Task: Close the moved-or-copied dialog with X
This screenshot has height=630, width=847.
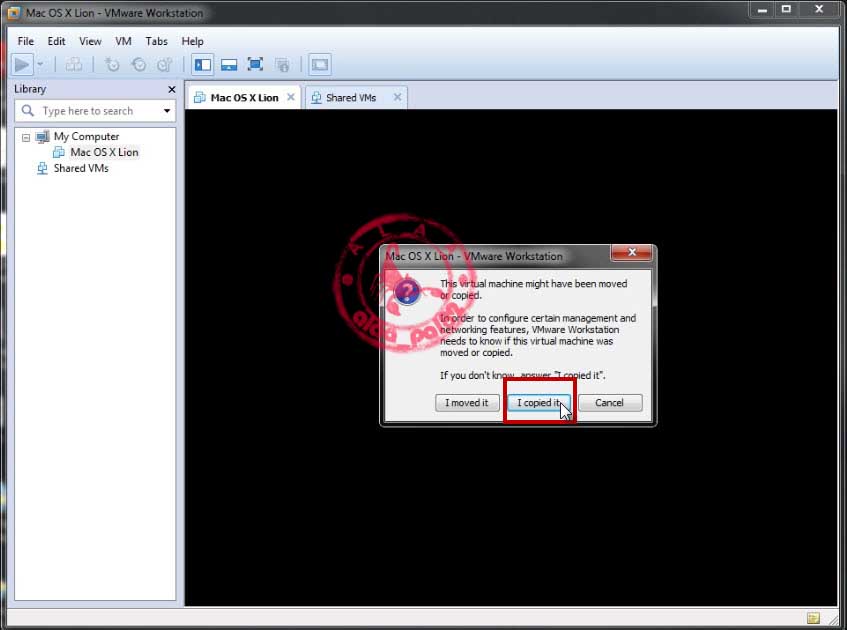Action: (x=631, y=252)
